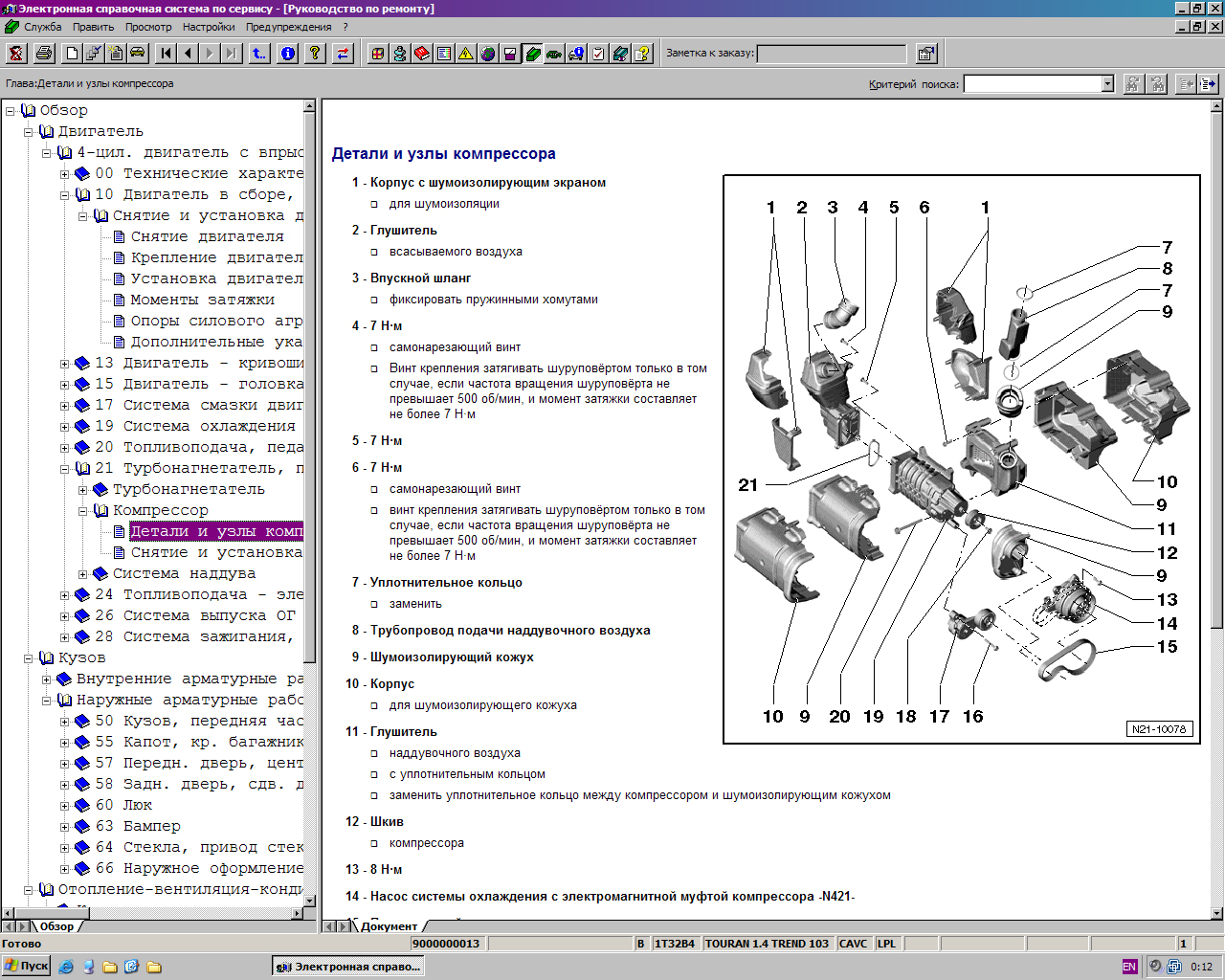Click the icon beside order note field
This screenshot has width=1225, height=980.
(925, 54)
